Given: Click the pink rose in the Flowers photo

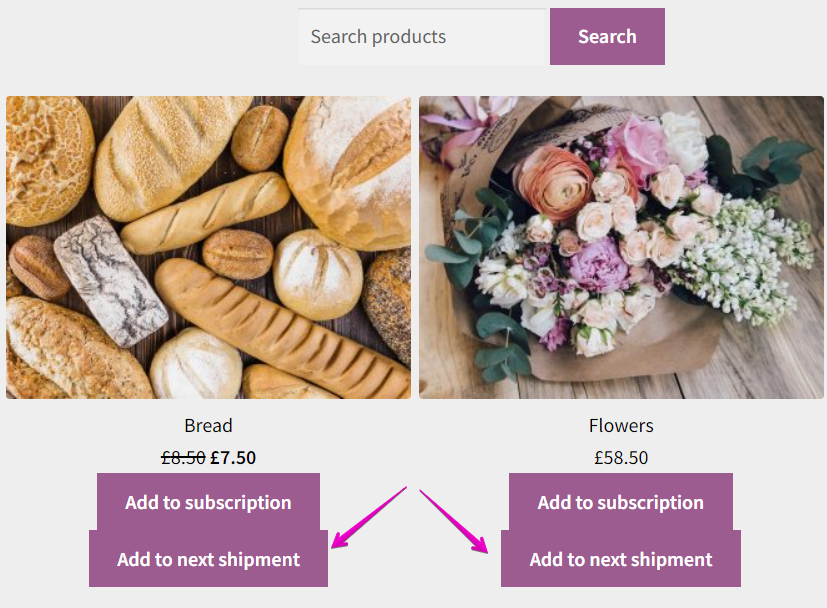Looking at the screenshot, I should [x=640, y=140].
